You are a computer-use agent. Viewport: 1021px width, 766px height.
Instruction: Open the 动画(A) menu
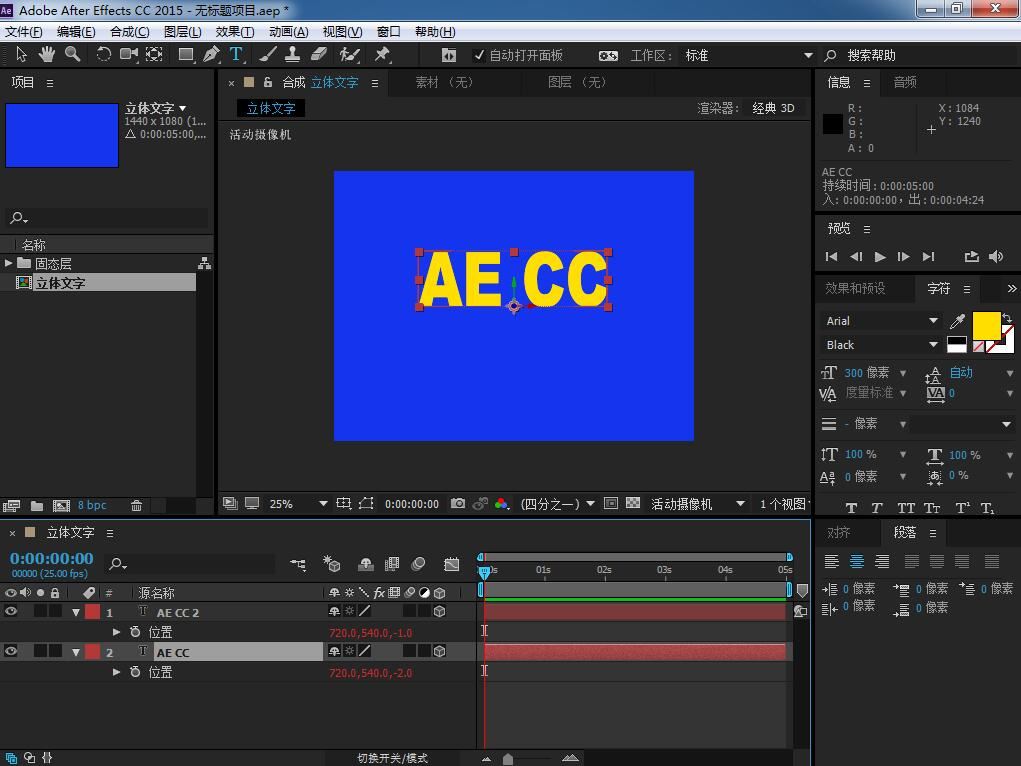click(x=288, y=32)
